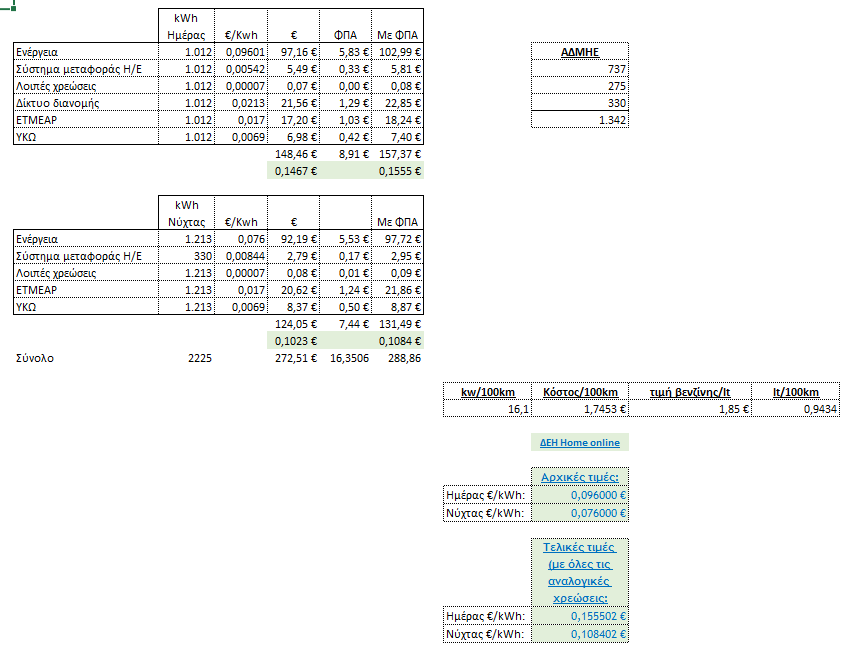Screen dimensions: 858x650
Task: Select the Κόστος/100km value 1,7453 €
Action: click(x=580, y=409)
